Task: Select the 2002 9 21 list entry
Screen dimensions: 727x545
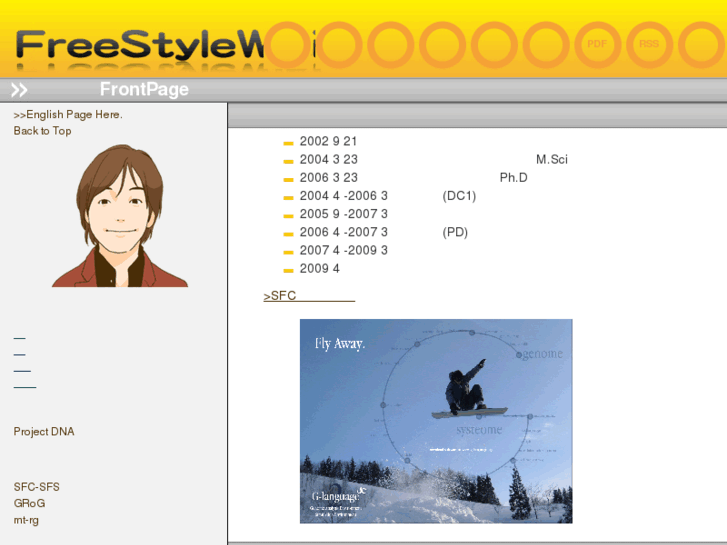Action: tap(328, 141)
